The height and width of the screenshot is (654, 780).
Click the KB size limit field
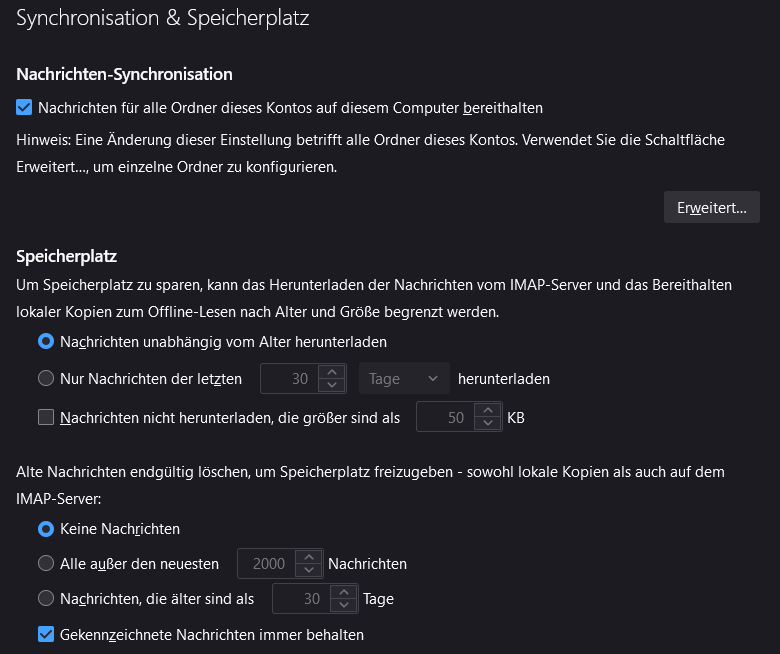444,418
